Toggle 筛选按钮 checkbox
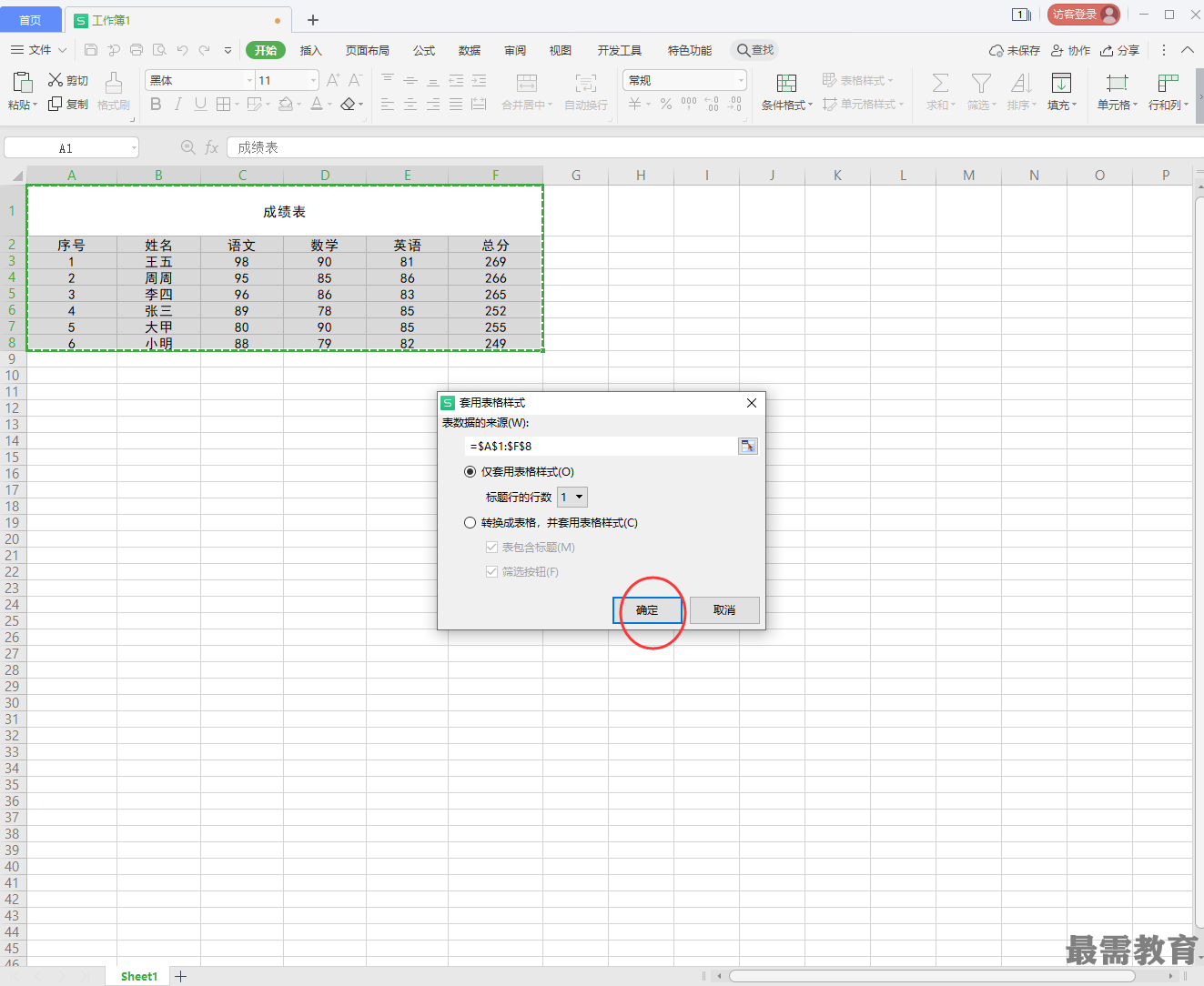The image size is (1204, 986). 491,571
